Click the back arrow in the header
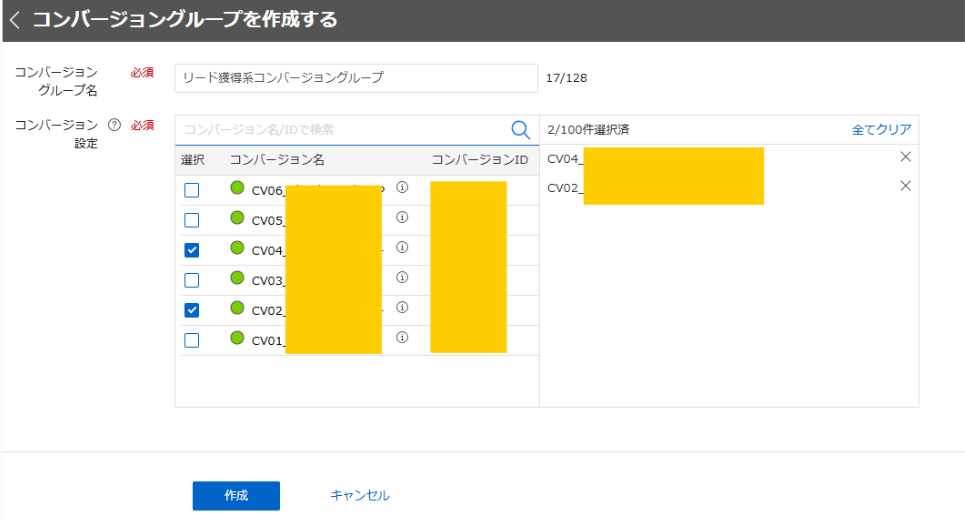 [15, 20]
